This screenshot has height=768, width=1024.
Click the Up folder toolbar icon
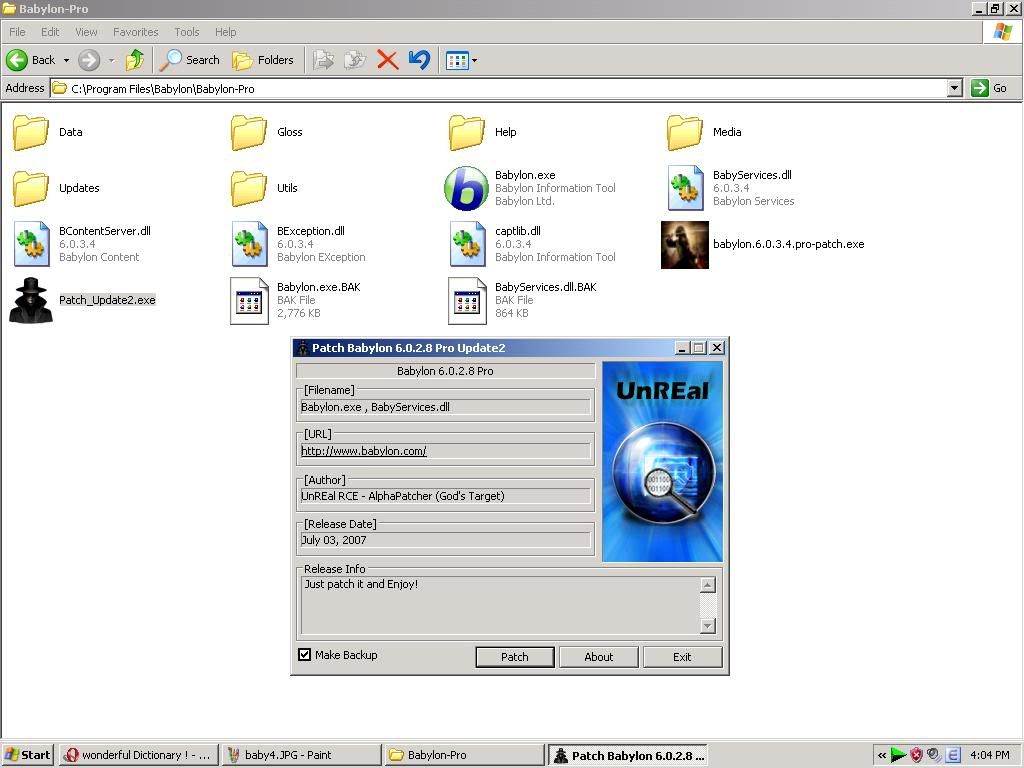coord(135,60)
